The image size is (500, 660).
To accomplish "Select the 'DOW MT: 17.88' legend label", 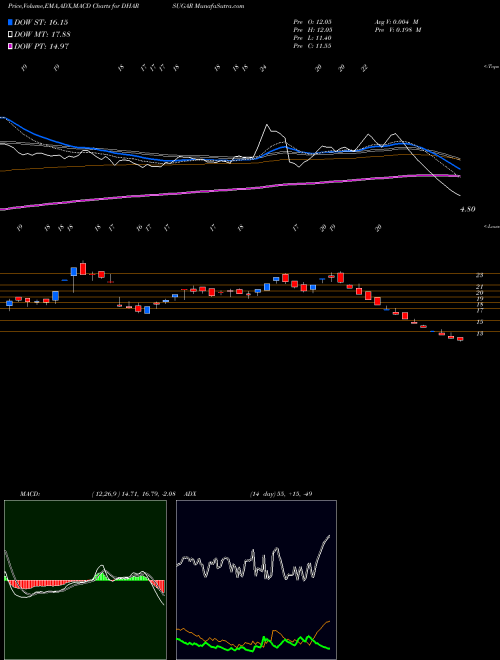I will (42, 35).
